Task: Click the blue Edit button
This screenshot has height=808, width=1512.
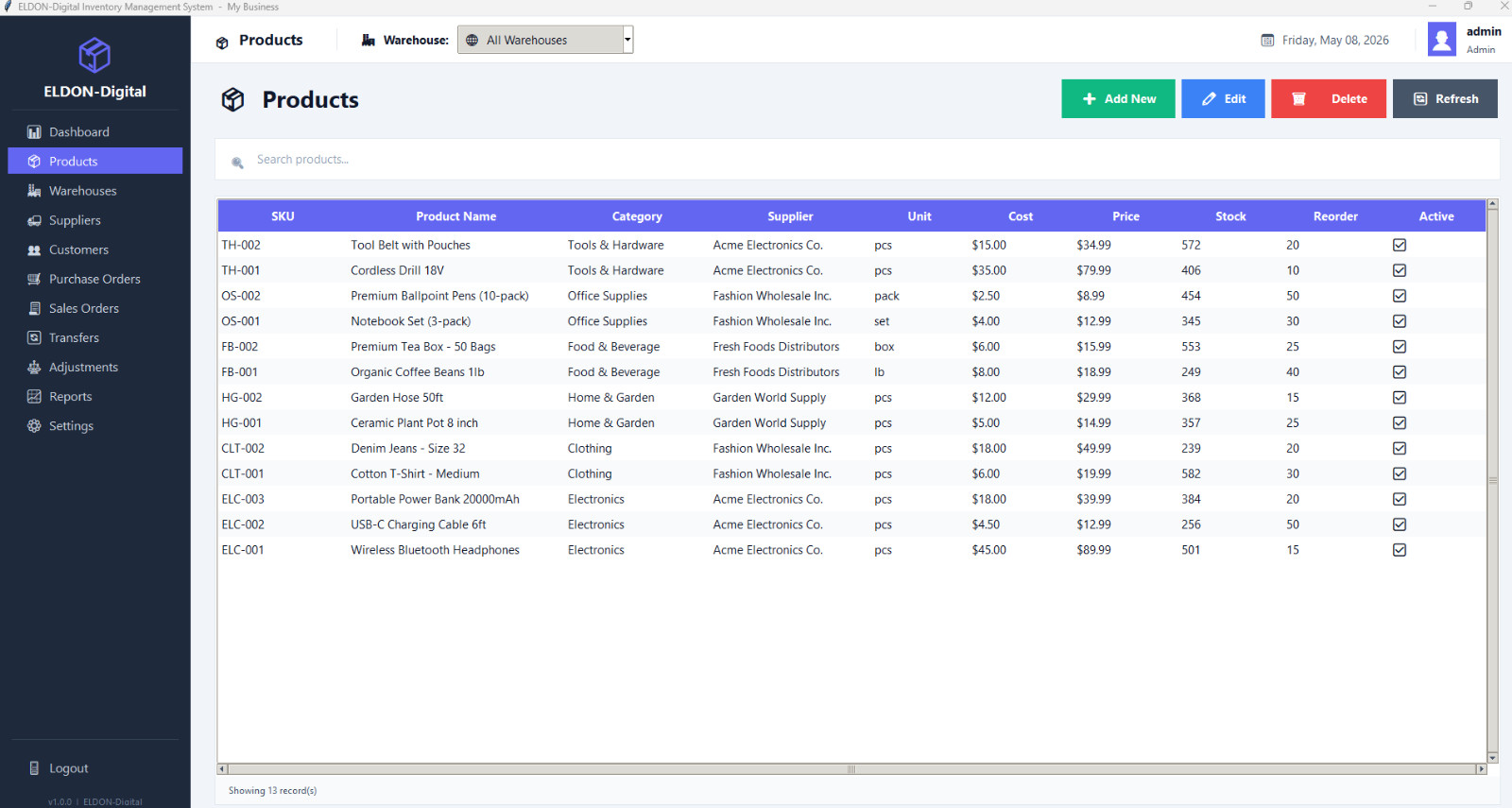Action: [x=1223, y=99]
